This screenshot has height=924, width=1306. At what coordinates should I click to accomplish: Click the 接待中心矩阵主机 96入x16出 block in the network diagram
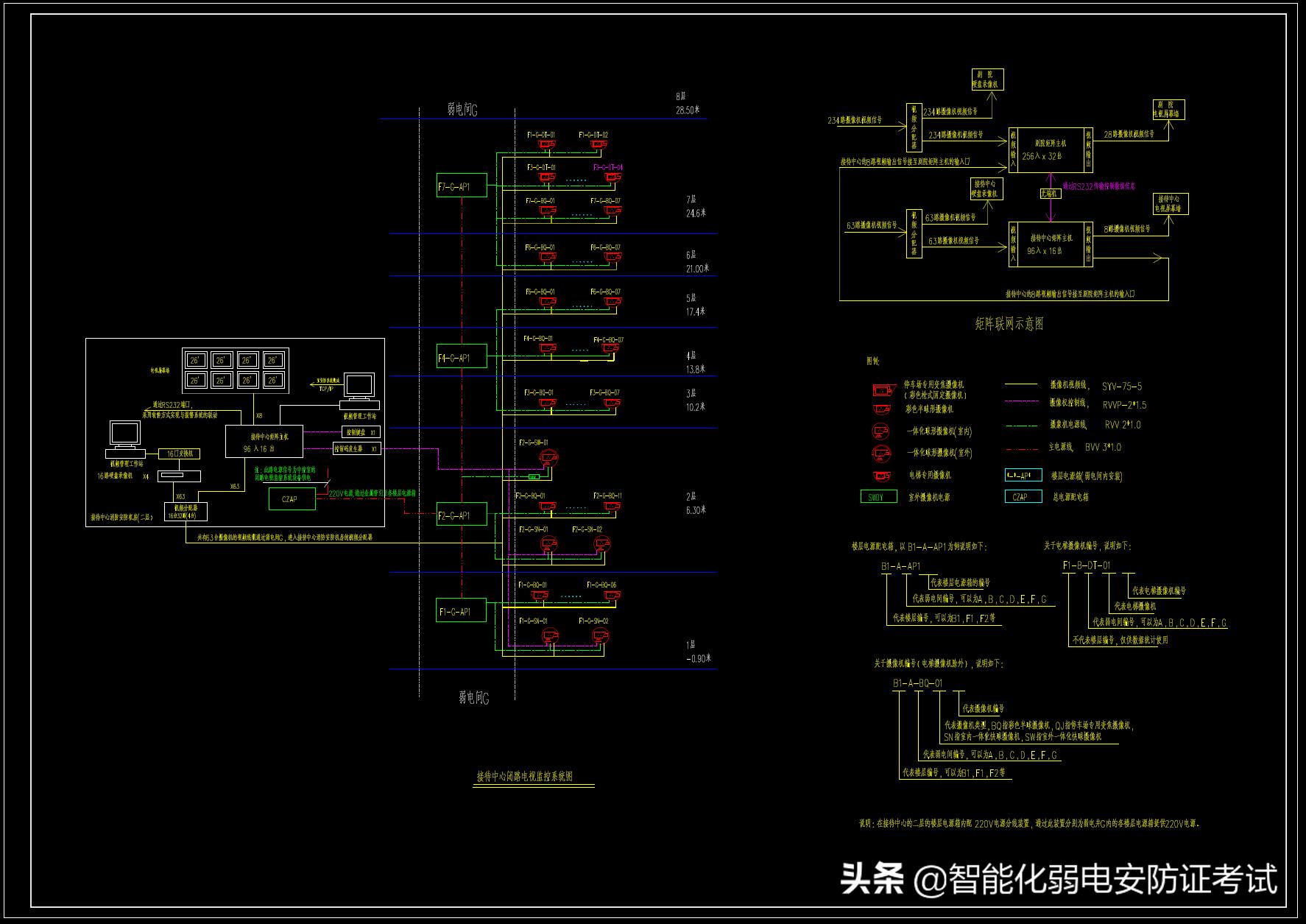(x=1051, y=244)
